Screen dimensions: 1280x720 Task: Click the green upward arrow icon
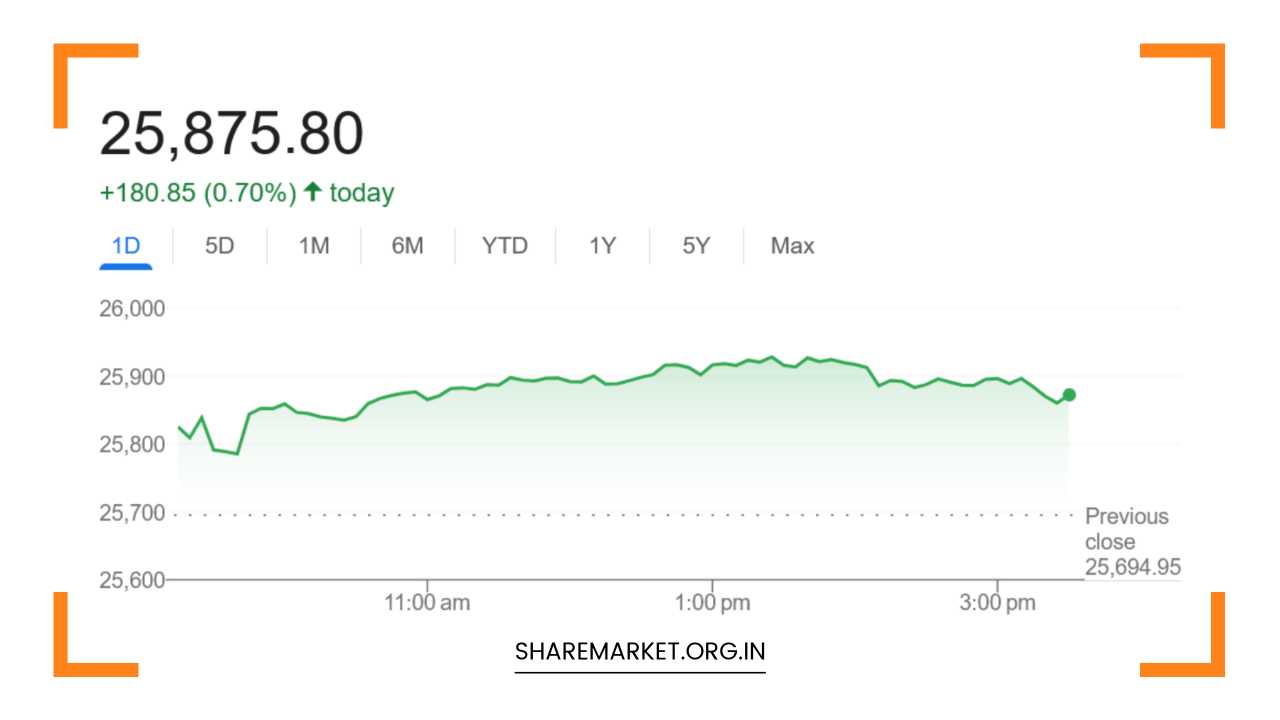tap(313, 191)
